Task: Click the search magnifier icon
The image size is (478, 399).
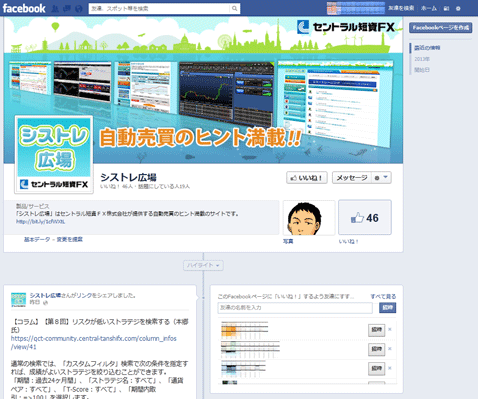Action: click(235, 9)
